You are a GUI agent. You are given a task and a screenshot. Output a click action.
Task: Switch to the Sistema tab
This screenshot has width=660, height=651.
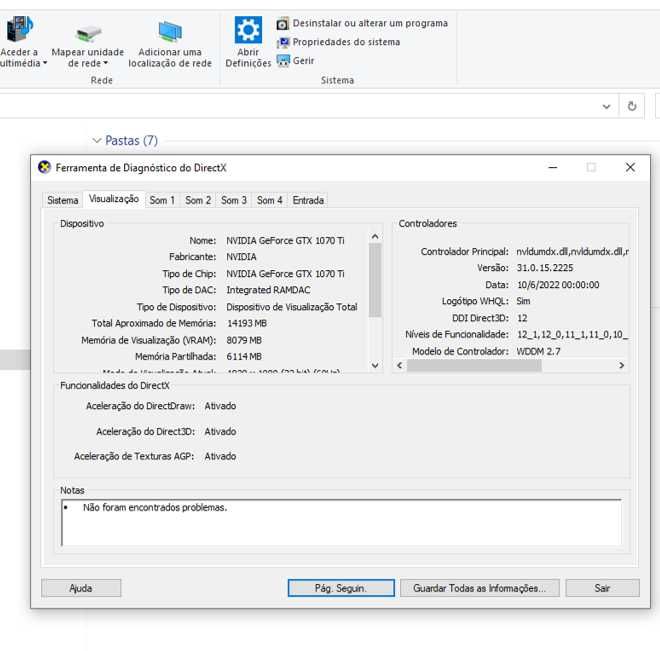pos(63,200)
